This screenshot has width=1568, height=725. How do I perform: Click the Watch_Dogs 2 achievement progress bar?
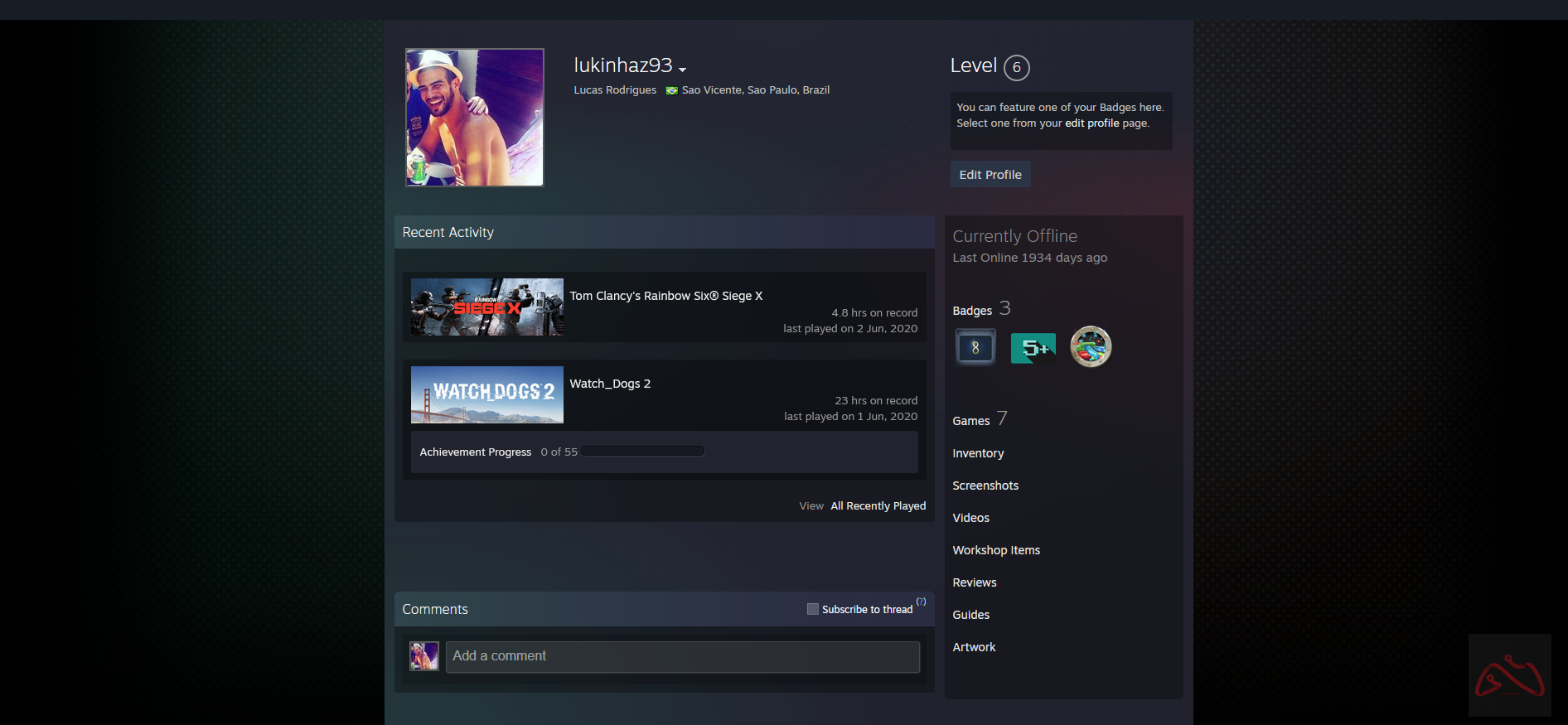pos(642,452)
